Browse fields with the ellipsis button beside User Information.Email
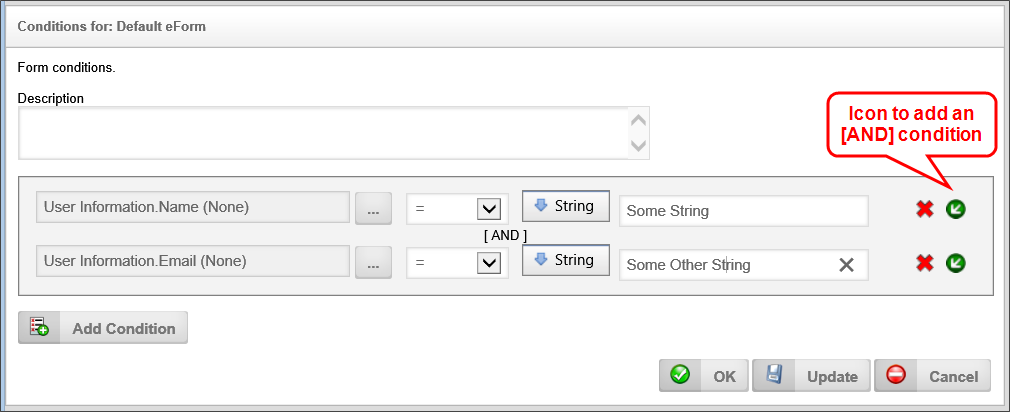Viewport: 1010px width, 412px height. click(373, 263)
